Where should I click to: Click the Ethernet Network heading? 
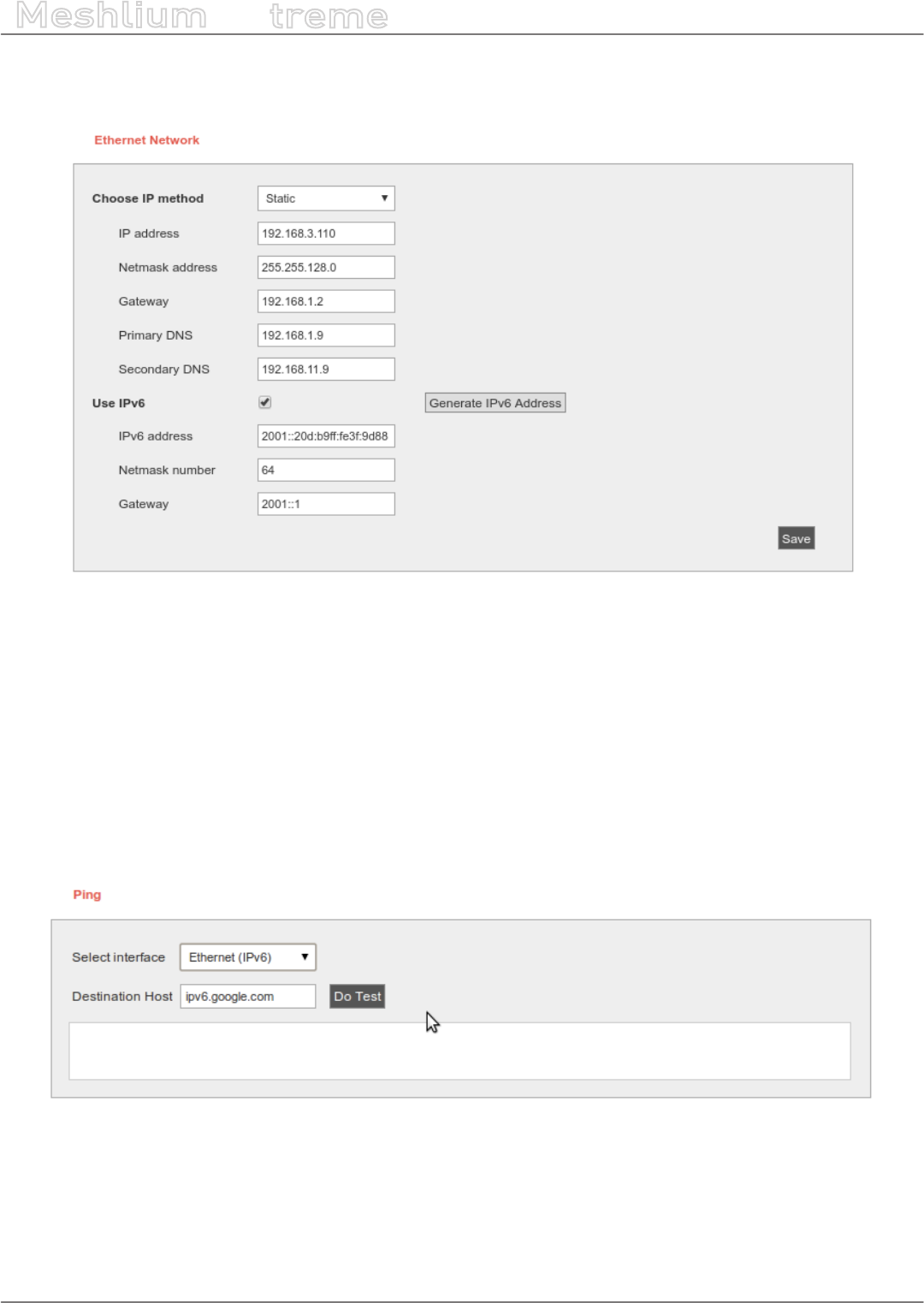coord(146,140)
